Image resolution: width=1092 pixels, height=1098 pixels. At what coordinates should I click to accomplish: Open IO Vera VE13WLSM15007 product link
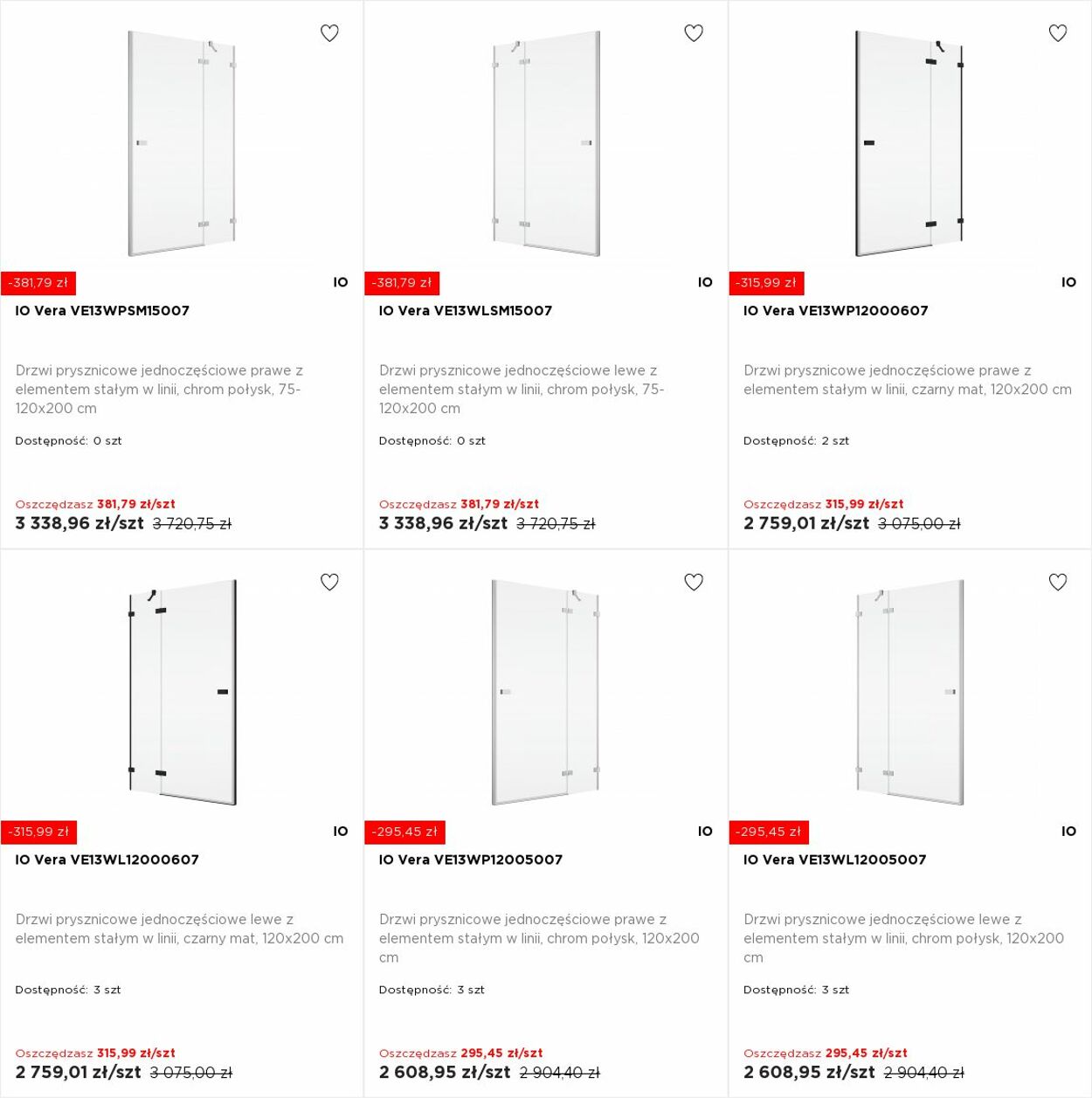pos(466,310)
